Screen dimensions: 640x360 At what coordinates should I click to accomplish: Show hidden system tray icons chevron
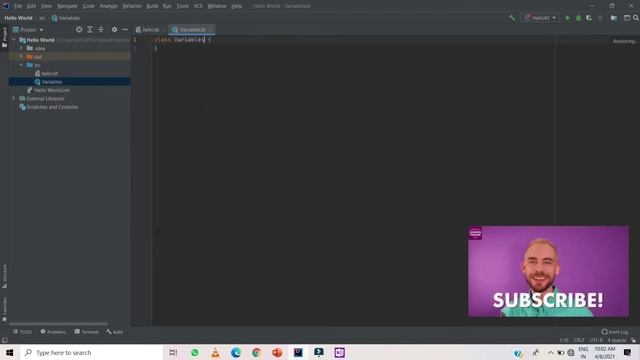[550, 353]
